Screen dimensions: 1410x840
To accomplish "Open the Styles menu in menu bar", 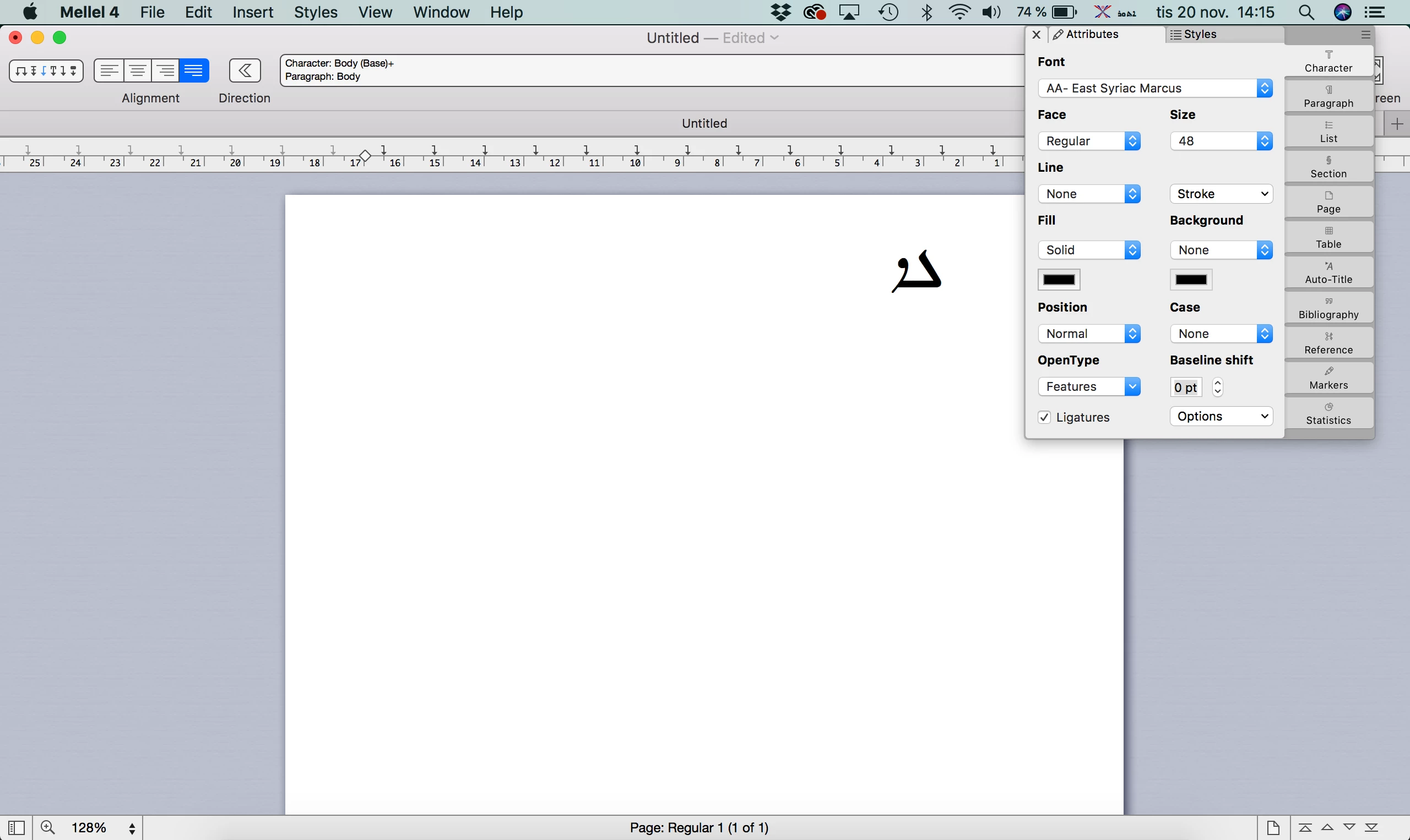I will click(x=316, y=13).
